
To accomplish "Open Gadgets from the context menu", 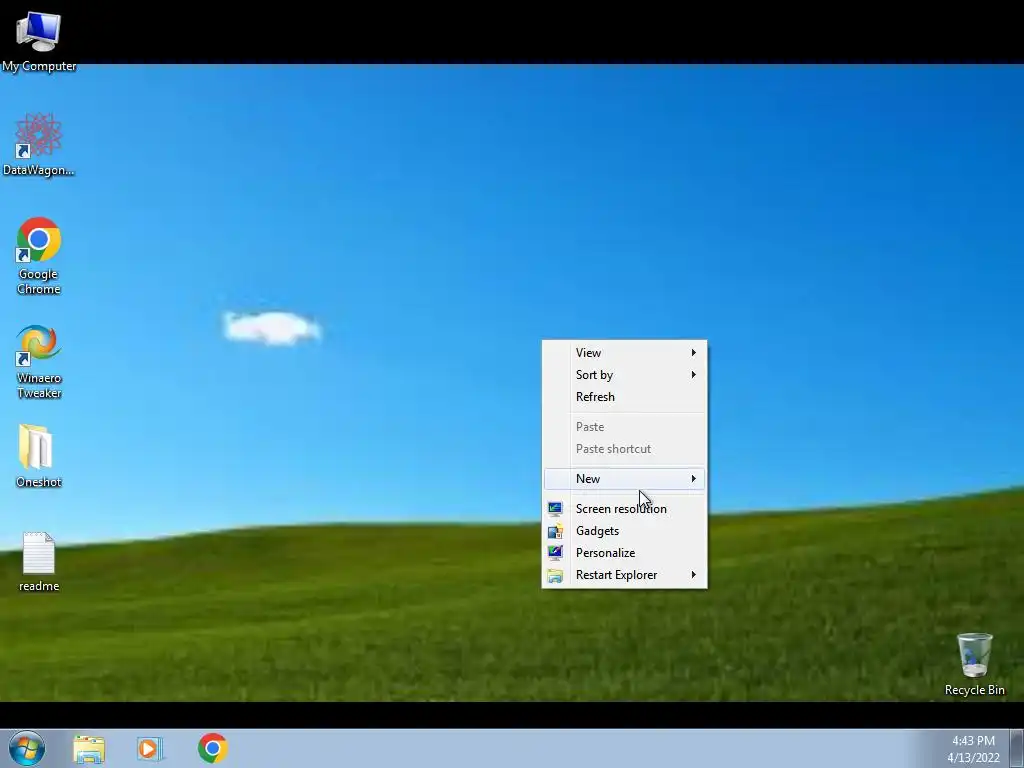I will point(624,531).
